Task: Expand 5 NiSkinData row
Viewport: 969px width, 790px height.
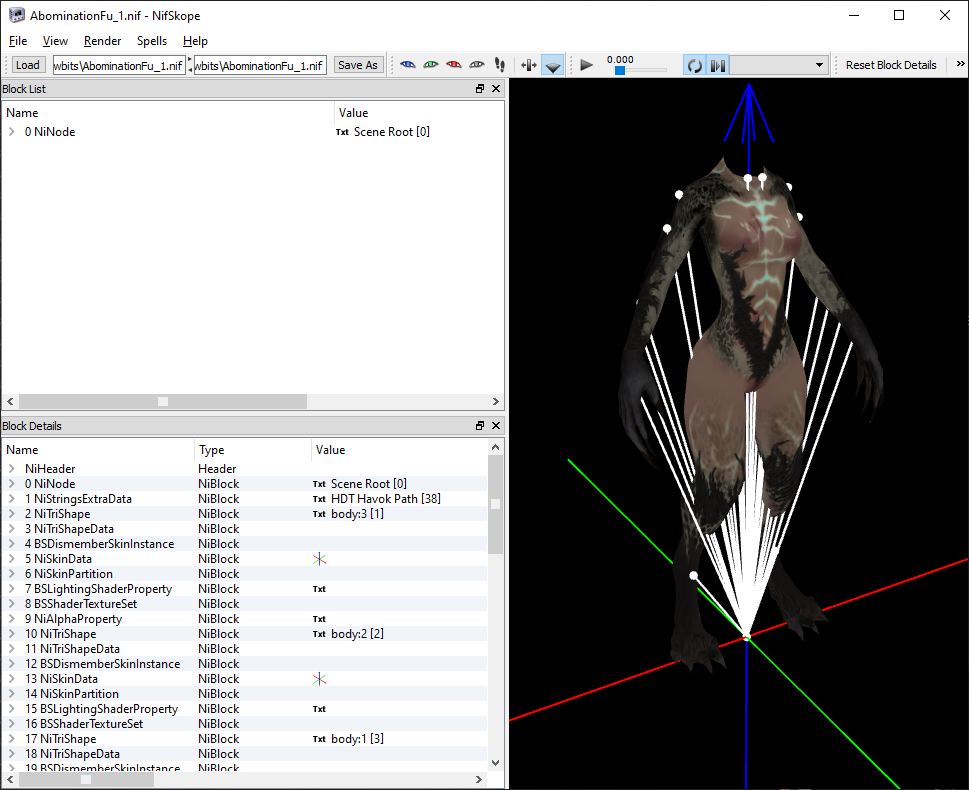Action: [11, 559]
